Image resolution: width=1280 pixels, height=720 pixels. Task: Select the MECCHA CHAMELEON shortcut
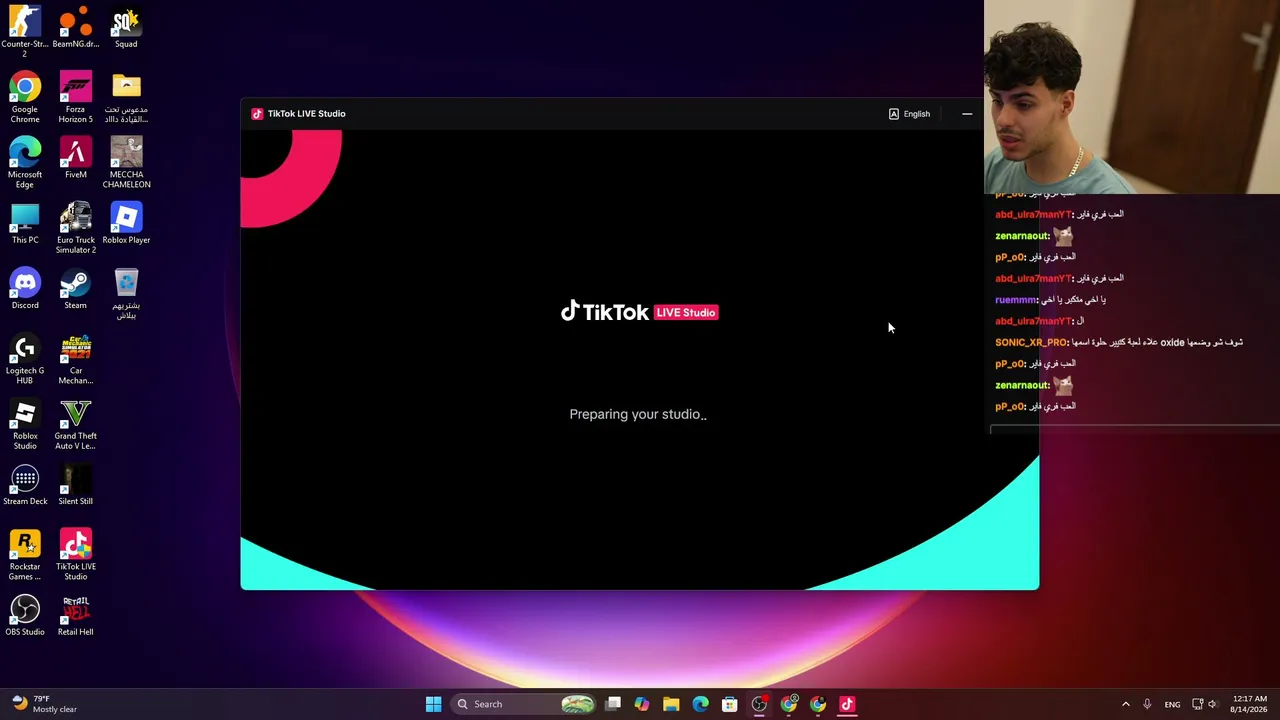coord(126,162)
